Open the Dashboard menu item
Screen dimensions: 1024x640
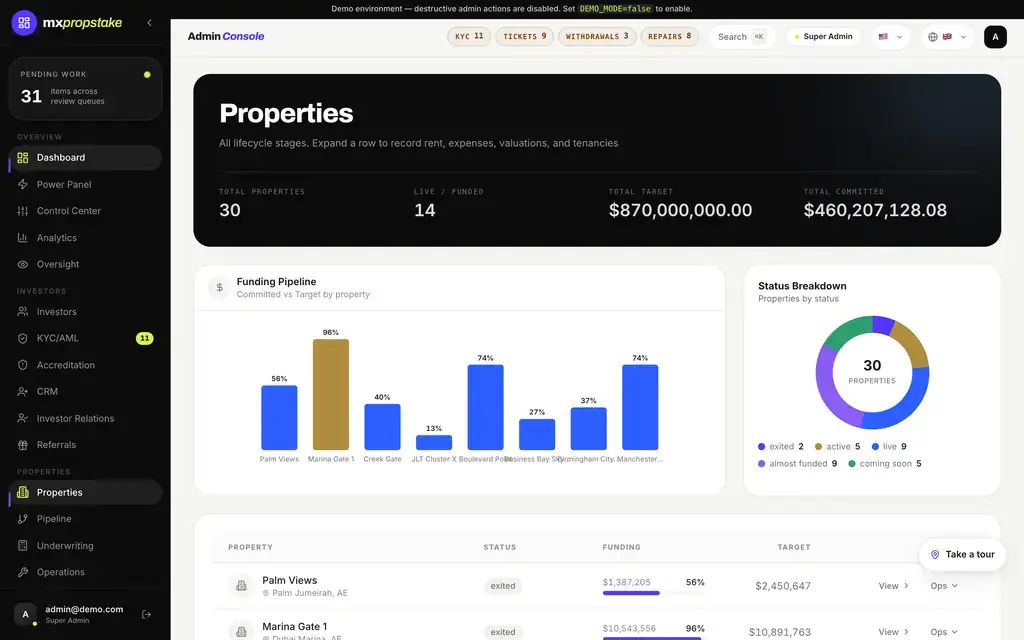[x=85, y=157]
